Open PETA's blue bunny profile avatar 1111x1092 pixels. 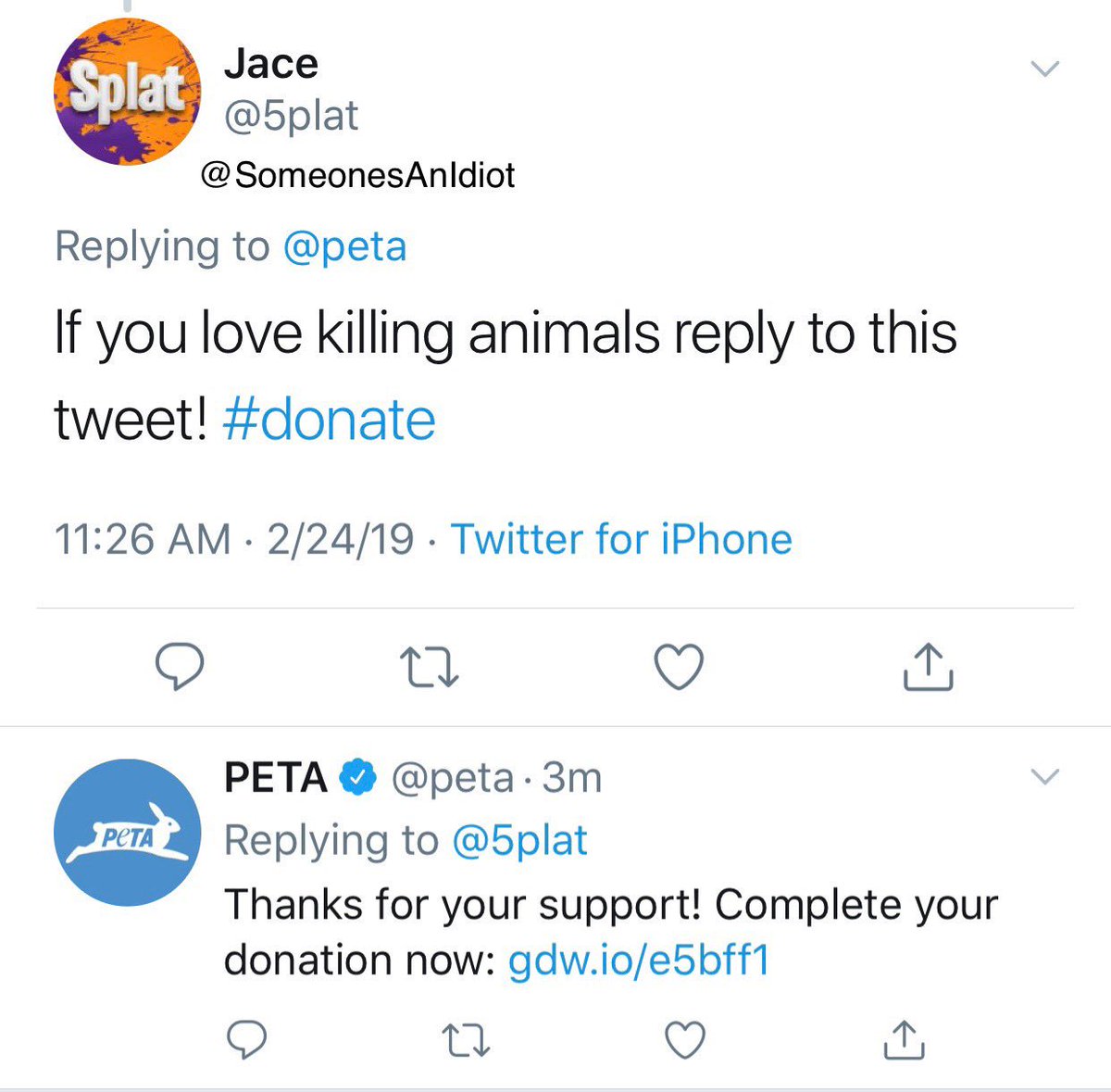127,833
